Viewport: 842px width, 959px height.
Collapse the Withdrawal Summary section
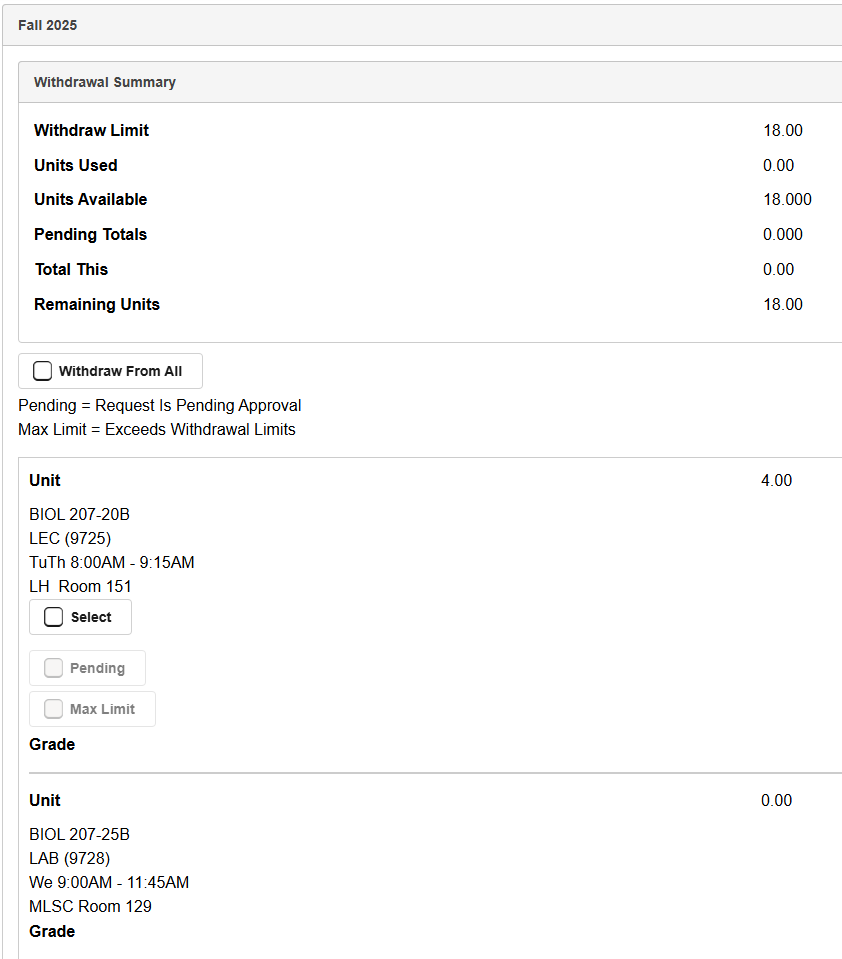point(104,81)
